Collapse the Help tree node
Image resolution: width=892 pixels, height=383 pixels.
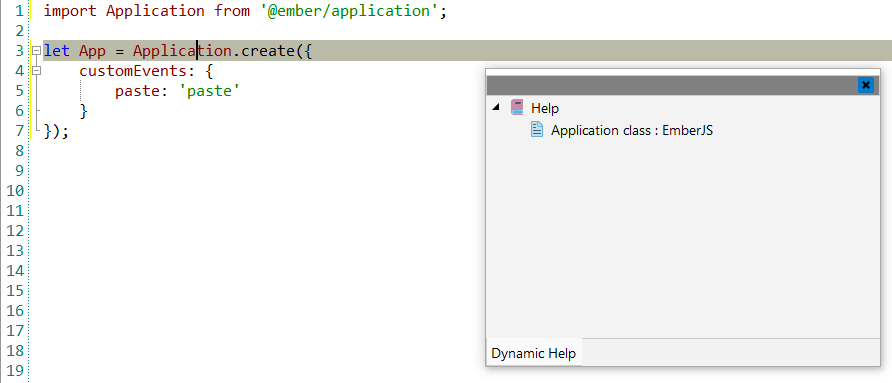[496, 107]
